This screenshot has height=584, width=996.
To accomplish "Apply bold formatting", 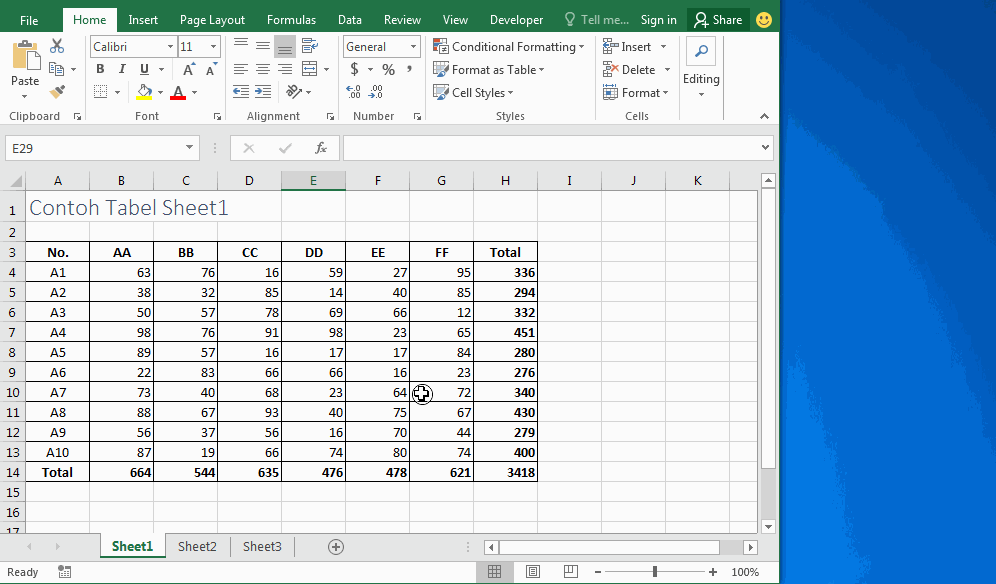I will click(x=98, y=69).
